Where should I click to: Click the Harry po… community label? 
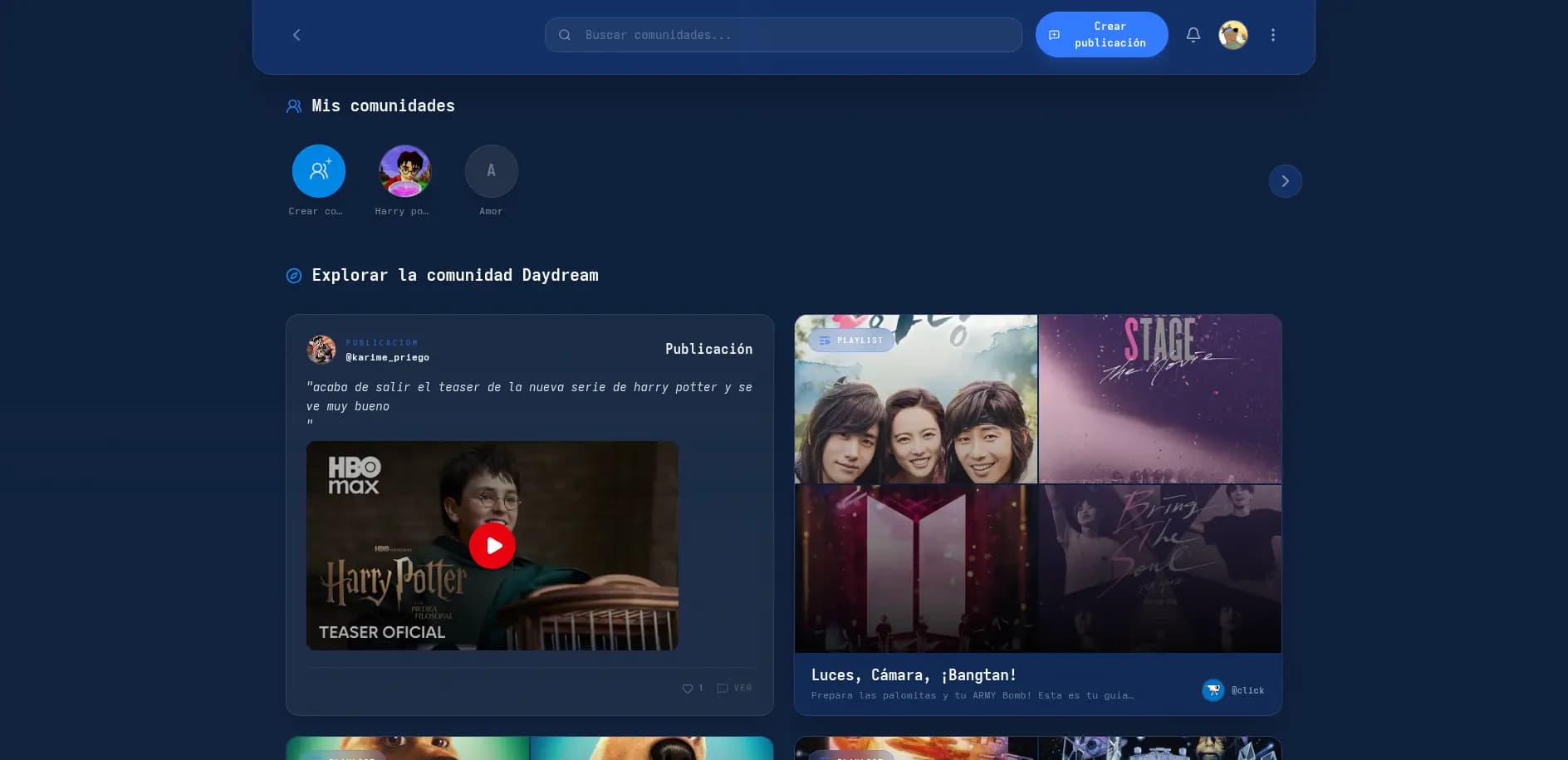[x=402, y=211]
